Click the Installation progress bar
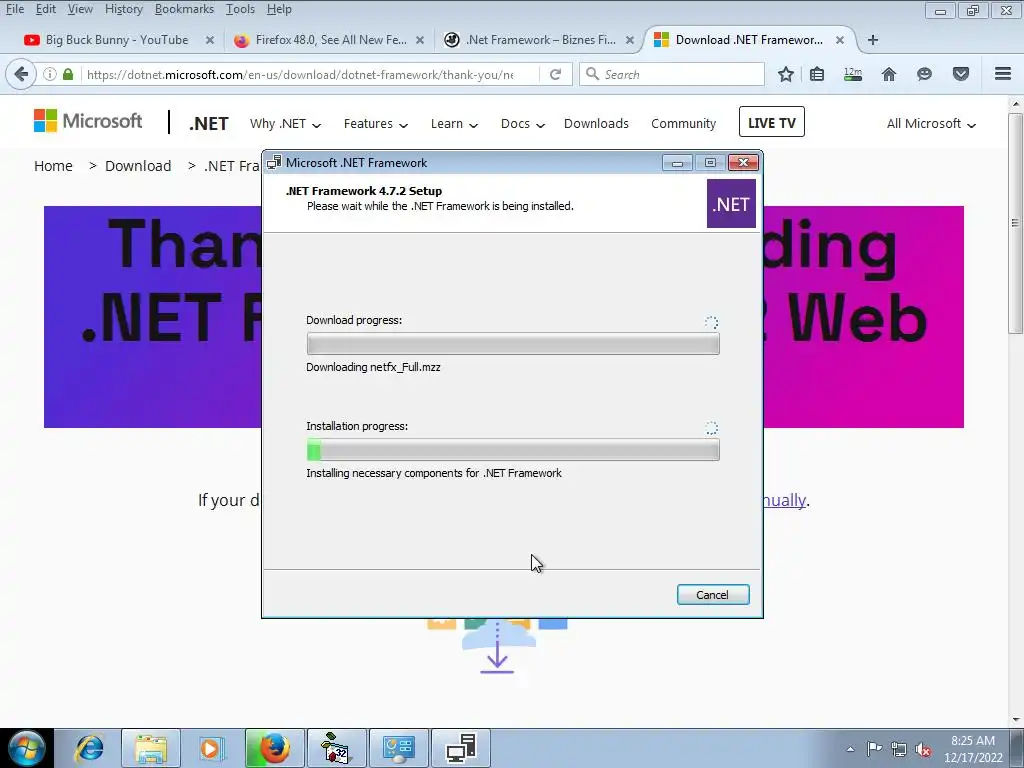1024x768 pixels. [513, 449]
